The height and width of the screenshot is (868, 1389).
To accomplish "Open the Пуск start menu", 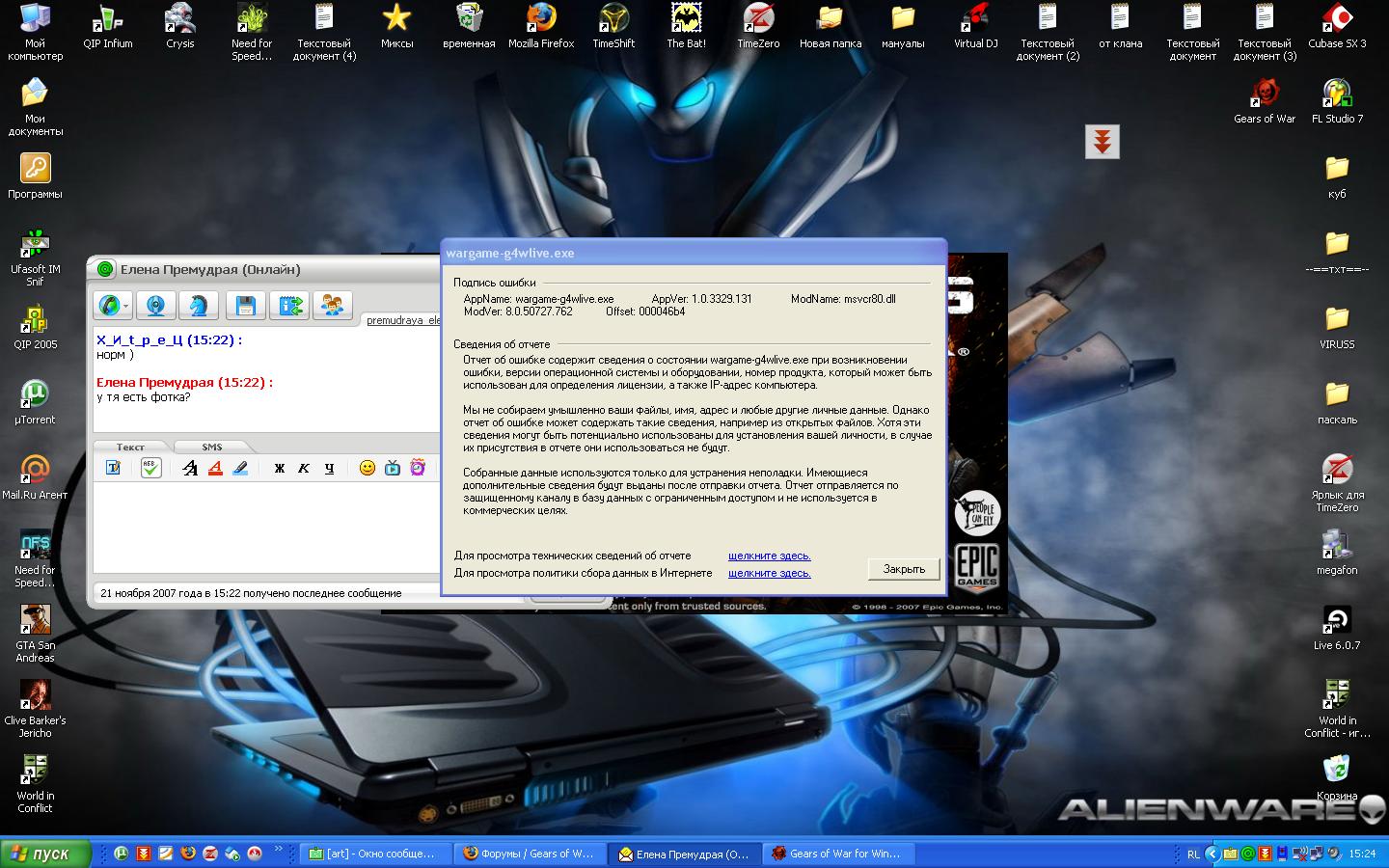I will 45,854.
